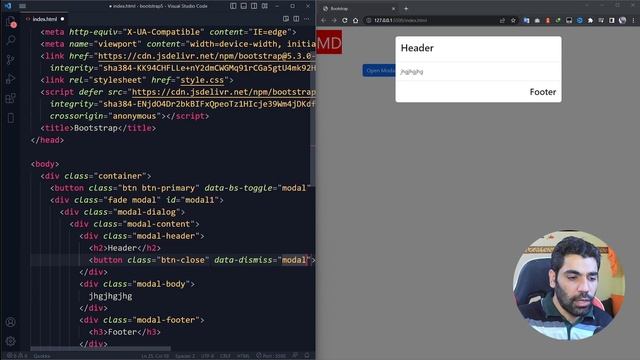640x360 pixels.
Task: Open the Customize Layout icon
Action: [x=265, y=6]
